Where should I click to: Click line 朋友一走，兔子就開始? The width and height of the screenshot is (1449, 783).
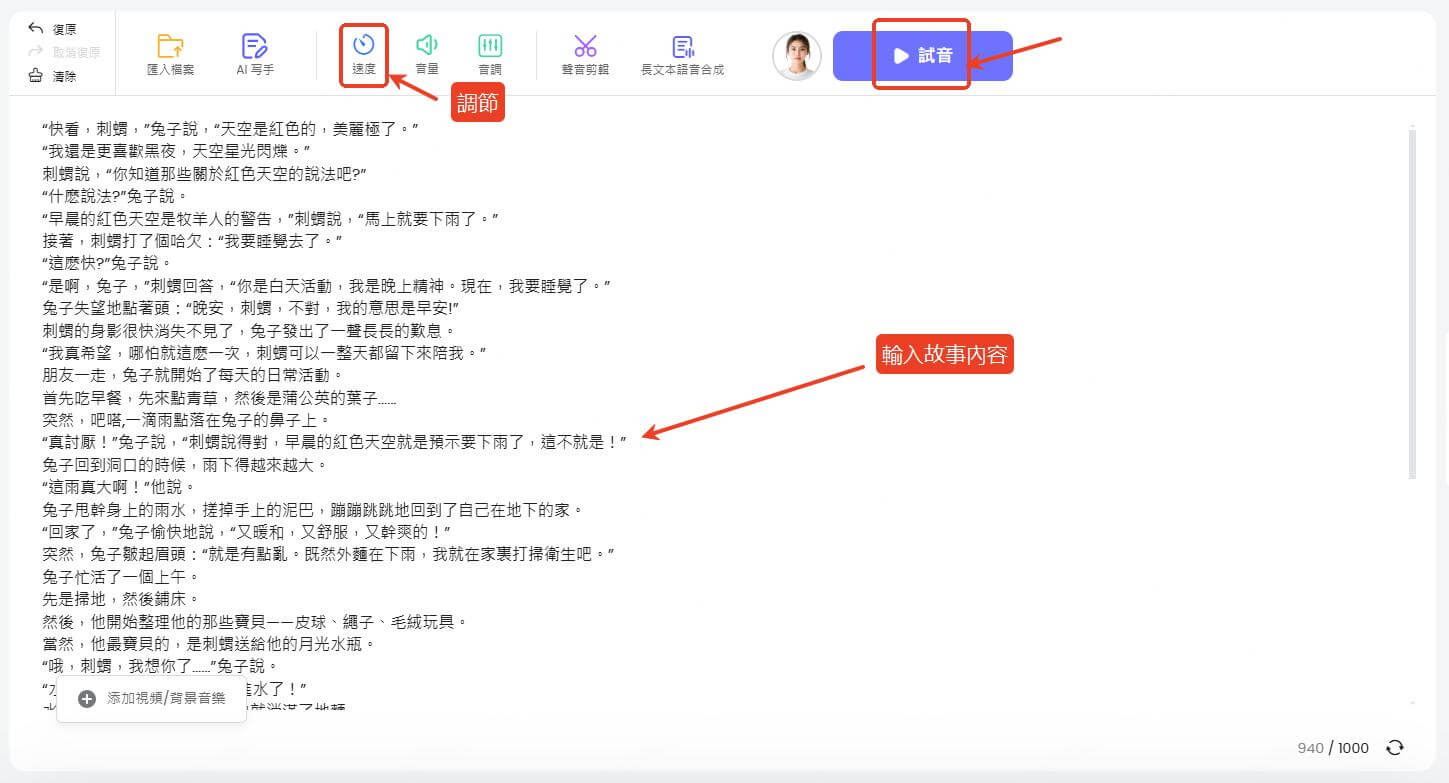[193, 375]
